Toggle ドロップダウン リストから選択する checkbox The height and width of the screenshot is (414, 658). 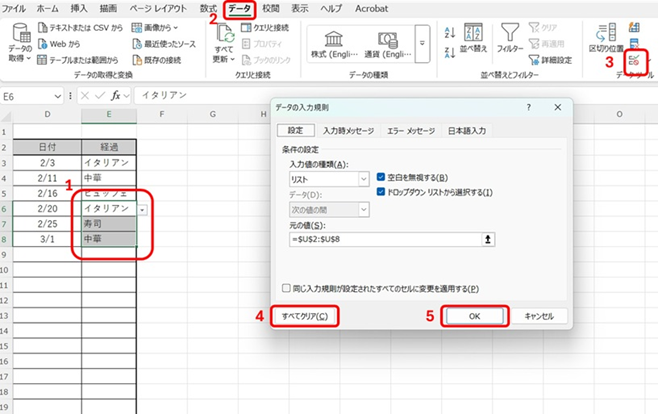coord(381,191)
